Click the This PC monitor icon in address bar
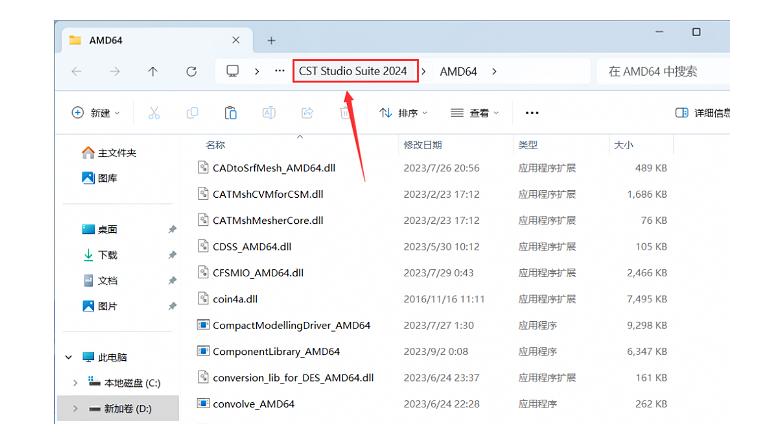The width and height of the screenshot is (783, 445). [x=233, y=71]
